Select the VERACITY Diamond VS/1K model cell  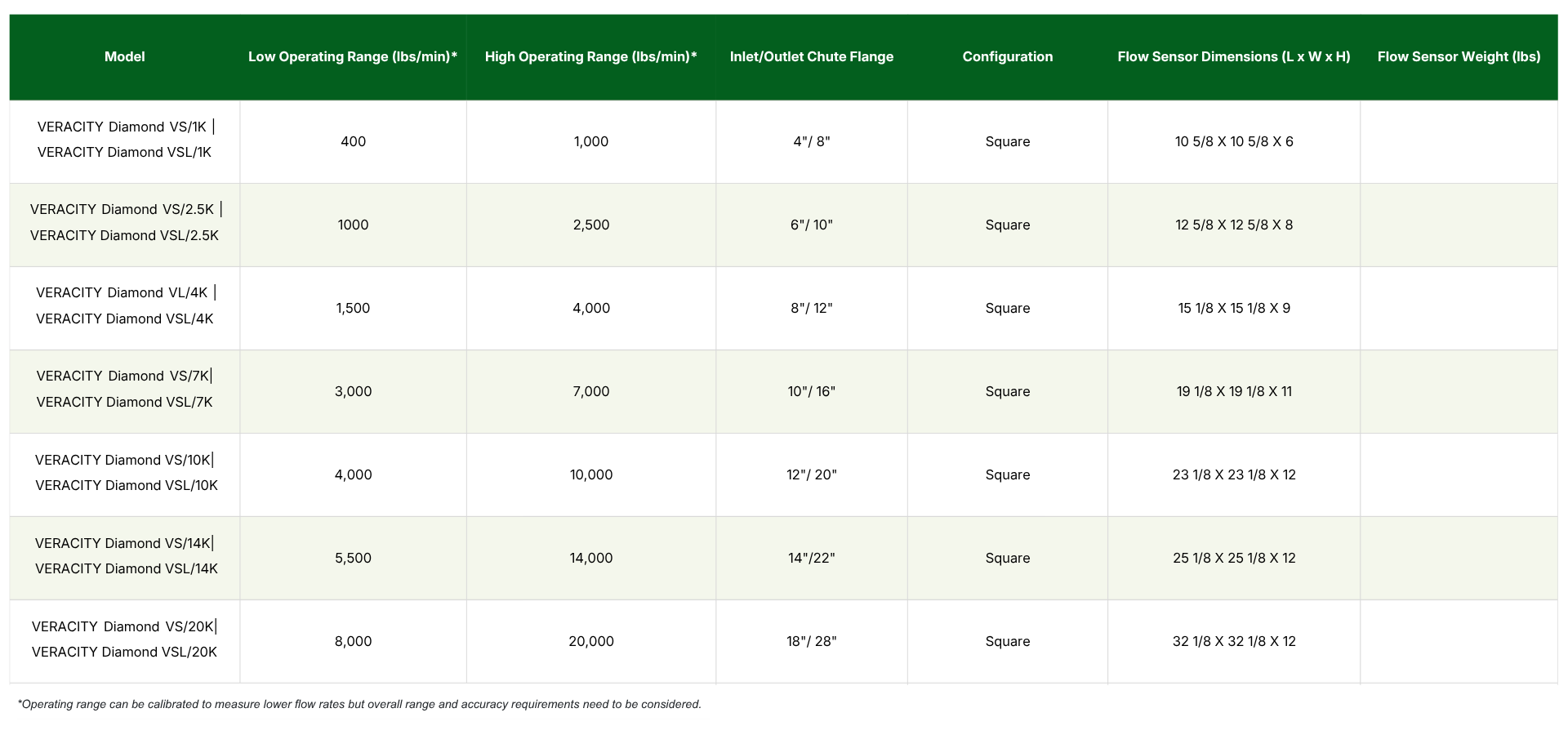pyautogui.click(x=124, y=127)
